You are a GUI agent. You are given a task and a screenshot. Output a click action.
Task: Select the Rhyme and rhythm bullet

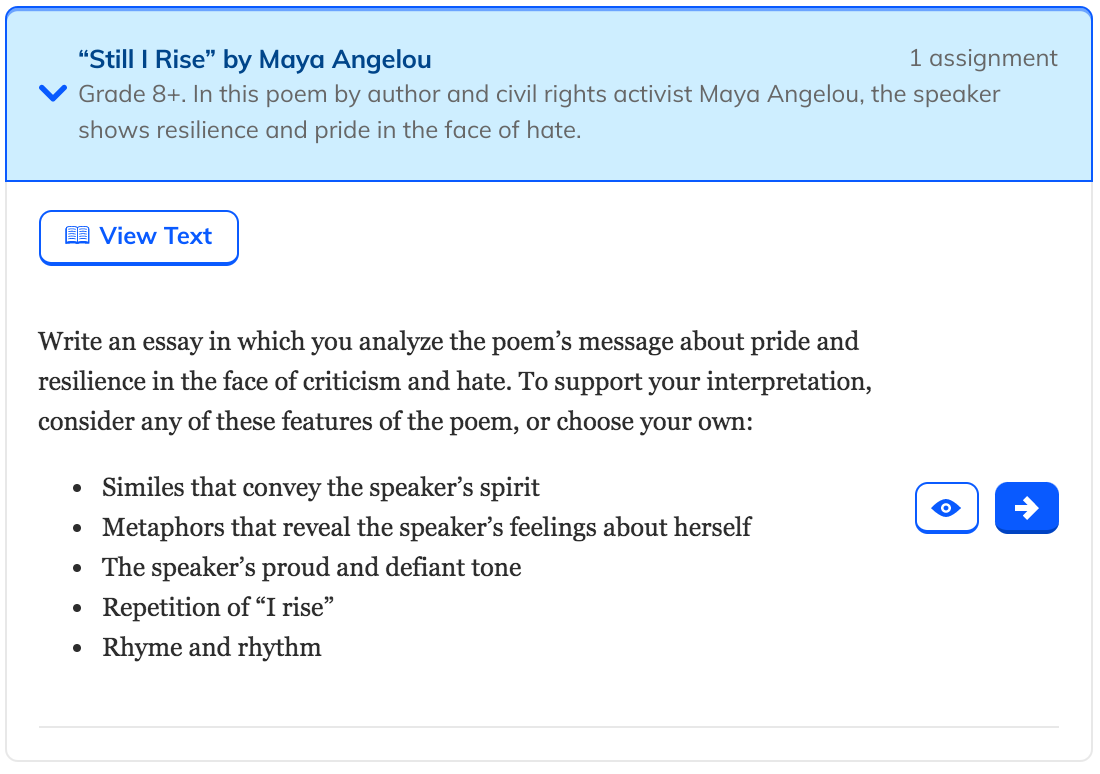[x=212, y=647]
